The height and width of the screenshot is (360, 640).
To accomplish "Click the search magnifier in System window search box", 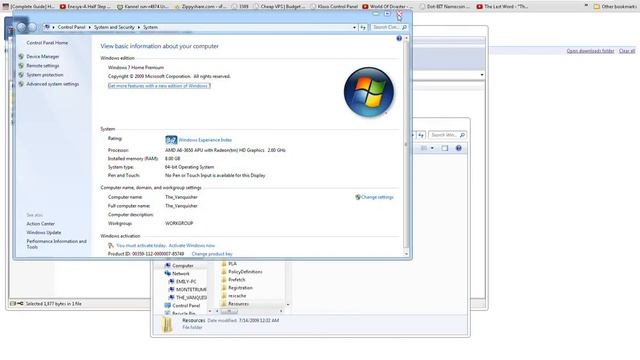I will (x=404, y=27).
